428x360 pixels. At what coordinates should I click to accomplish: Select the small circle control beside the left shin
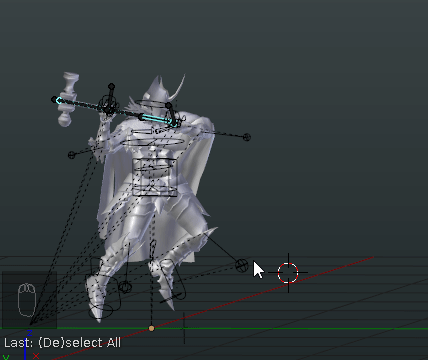[125, 287]
